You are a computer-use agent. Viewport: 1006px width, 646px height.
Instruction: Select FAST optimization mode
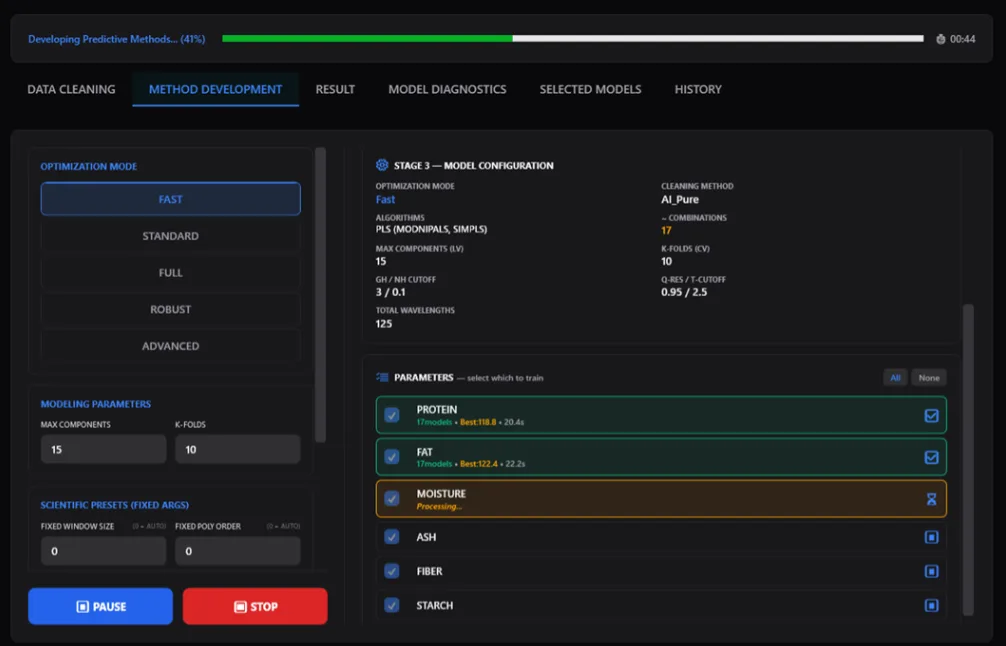[171, 199]
